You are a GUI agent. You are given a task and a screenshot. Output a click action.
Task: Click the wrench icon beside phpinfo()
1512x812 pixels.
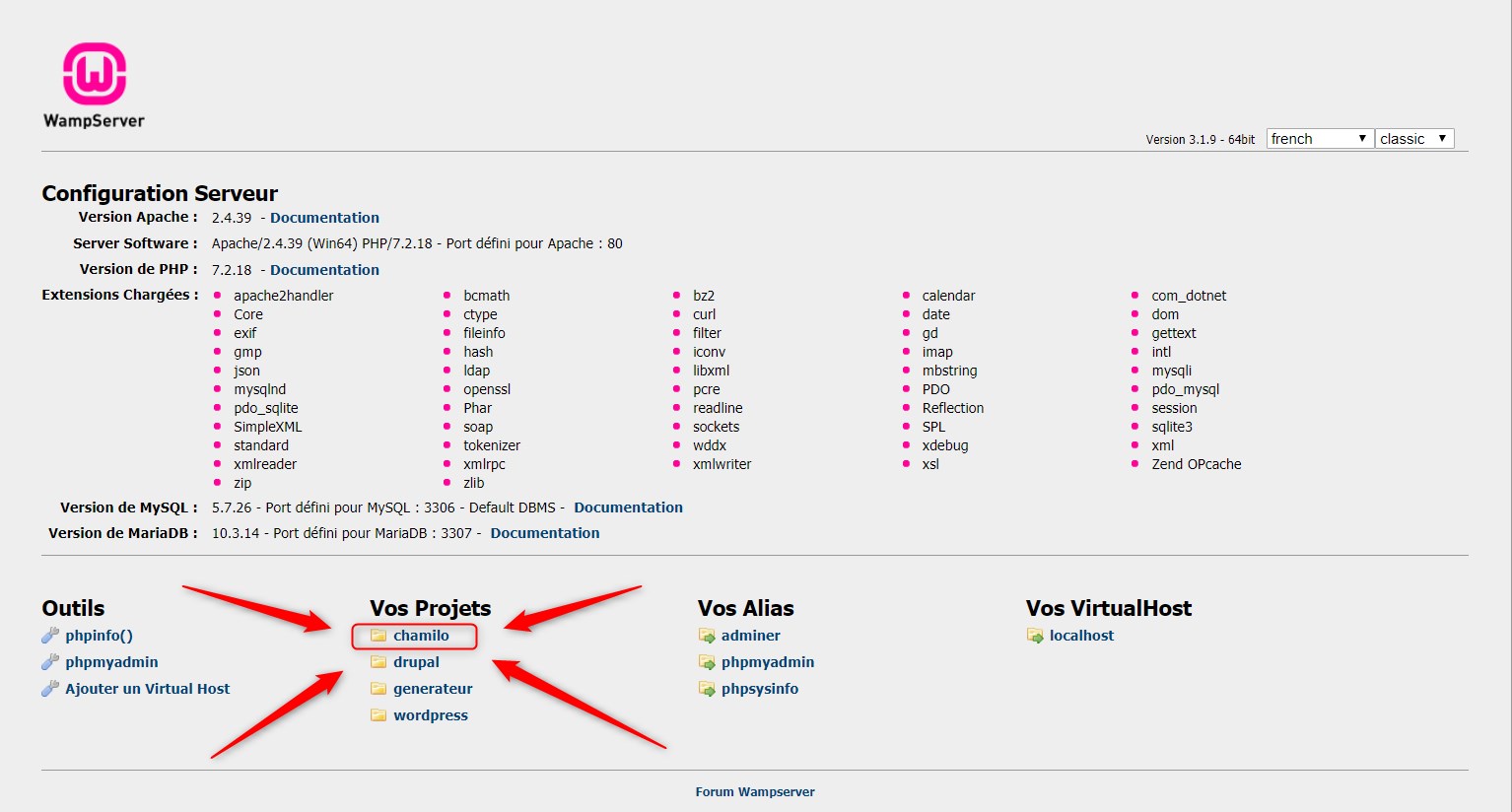[x=50, y=636]
